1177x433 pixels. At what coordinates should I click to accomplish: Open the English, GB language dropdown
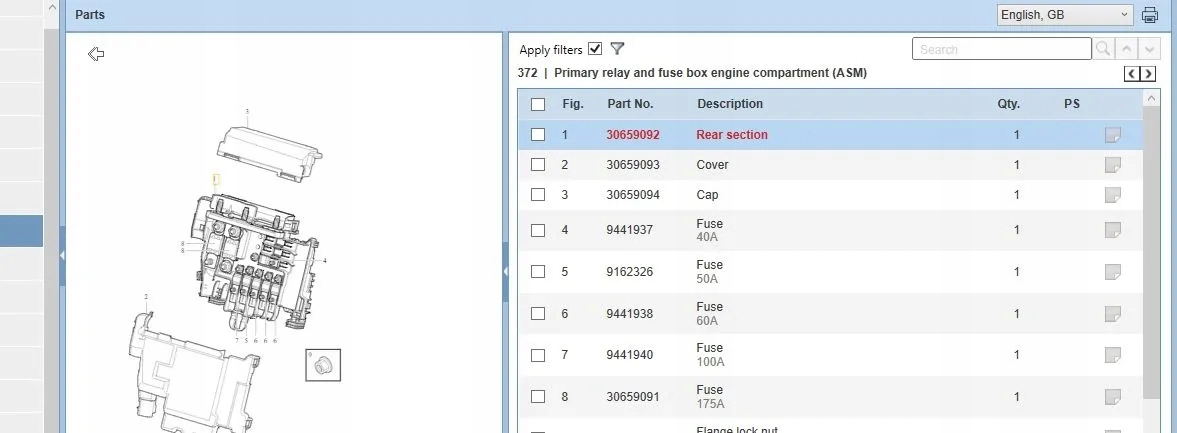1064,15
